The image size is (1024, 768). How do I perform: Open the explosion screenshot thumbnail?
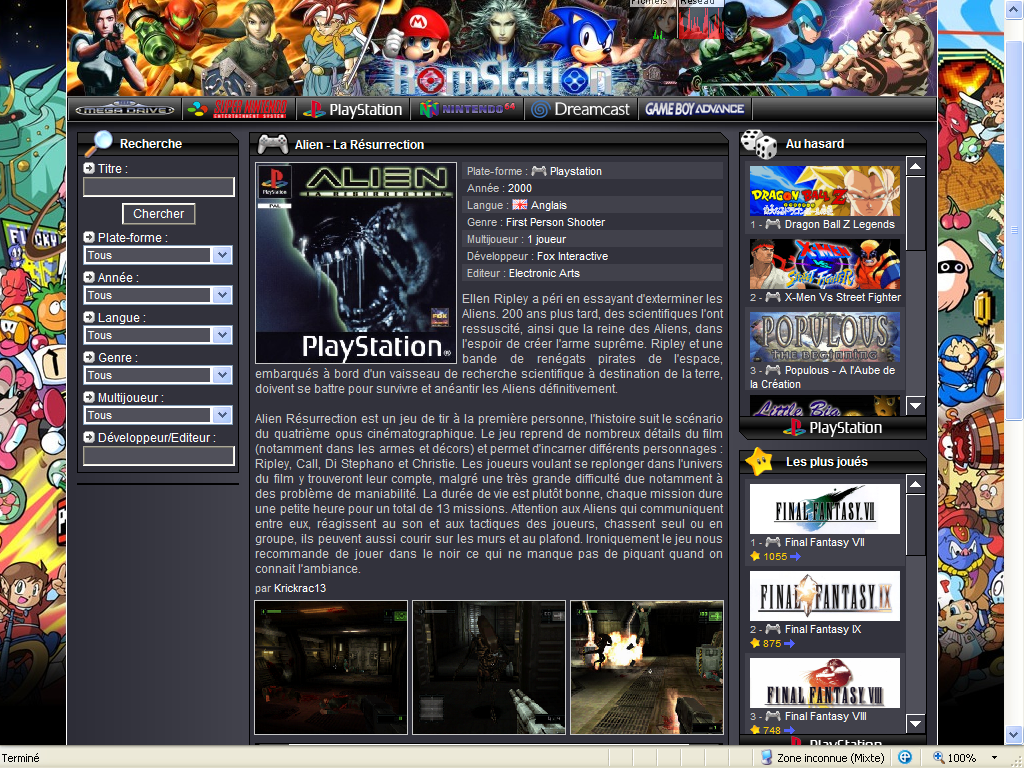pyautogui.click(x=647, y=667)
